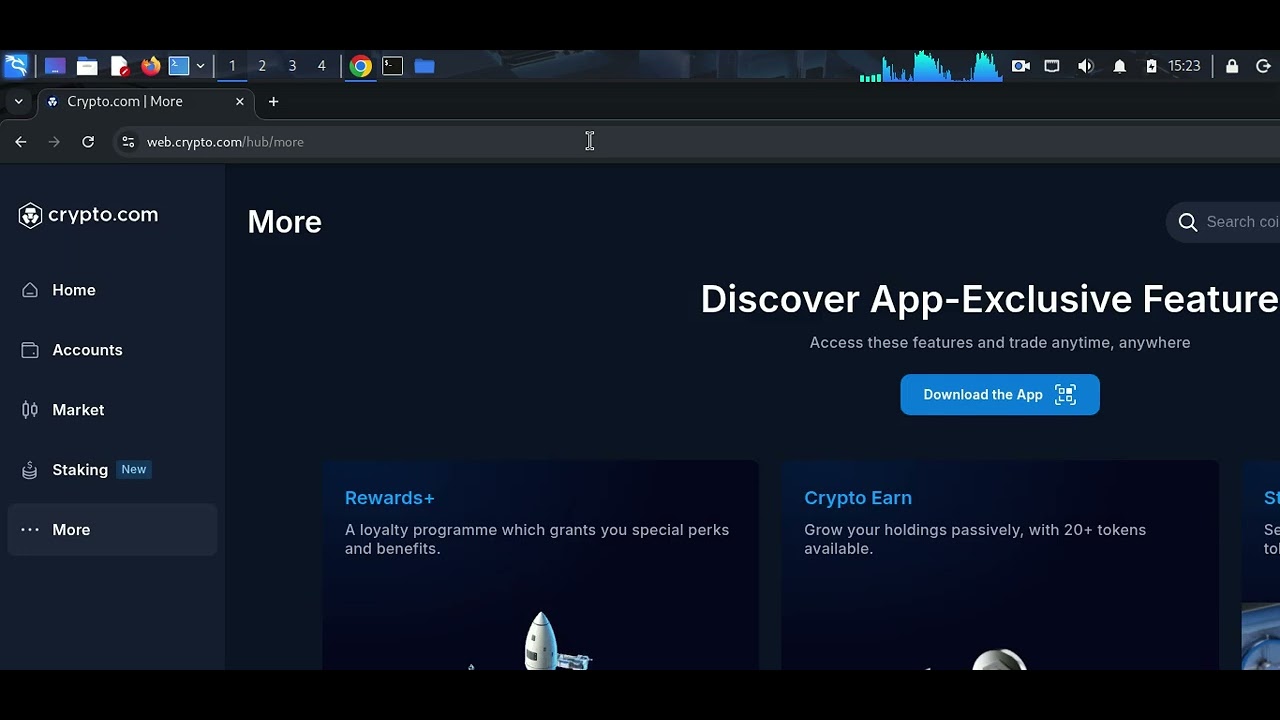Click the Rewards+ loyalty programme description
This screenshot has width=1280, height=720.
tap(537, 539)
